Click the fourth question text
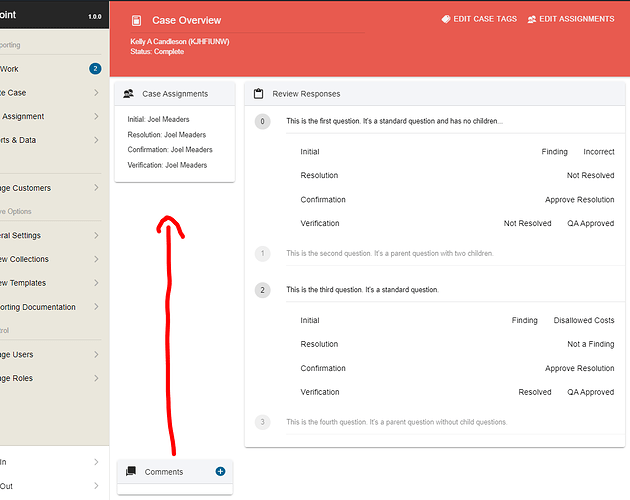Screen dimensions: 630x500 click(x=397, y=422)
